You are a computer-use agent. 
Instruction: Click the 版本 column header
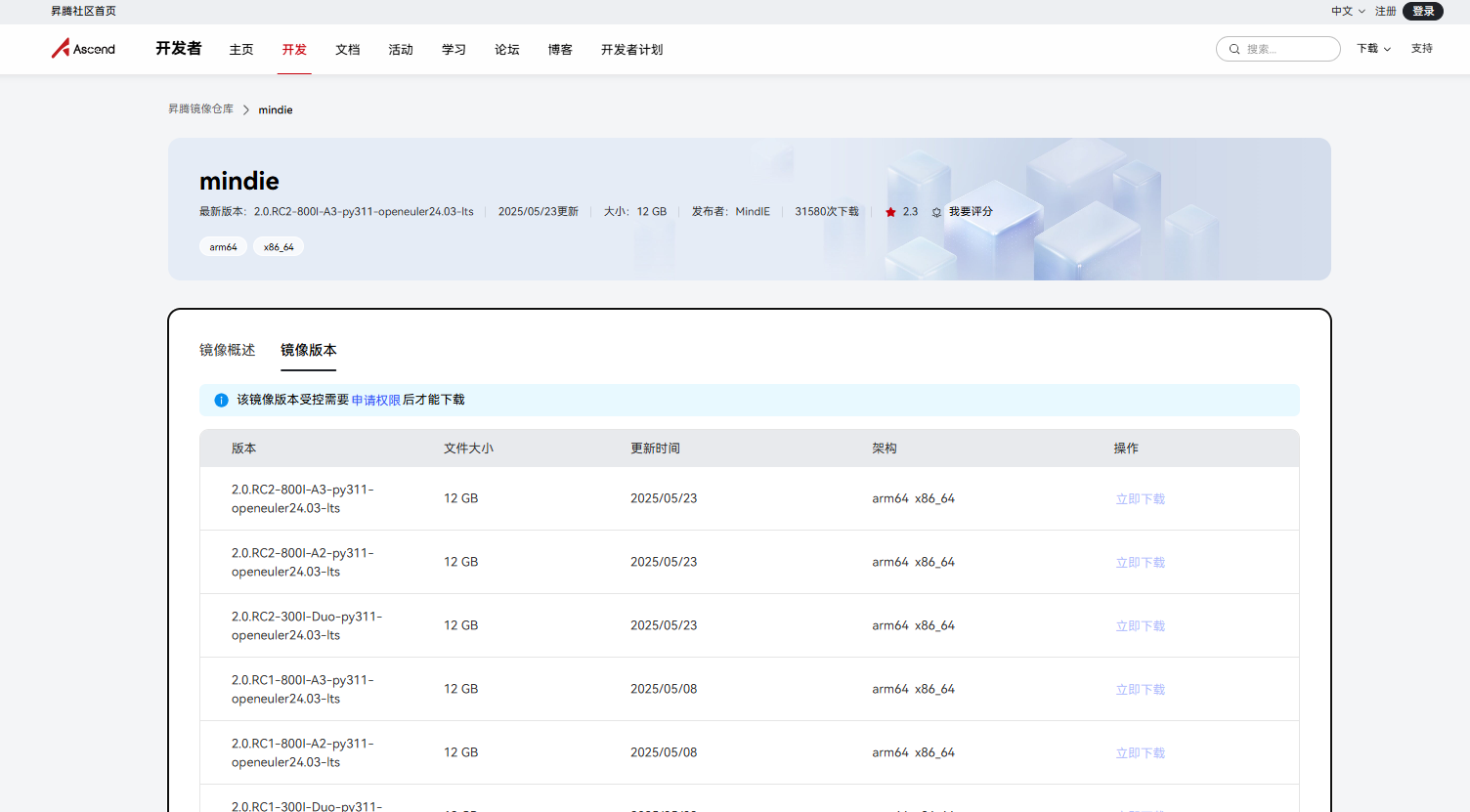[x=243, y=449]
